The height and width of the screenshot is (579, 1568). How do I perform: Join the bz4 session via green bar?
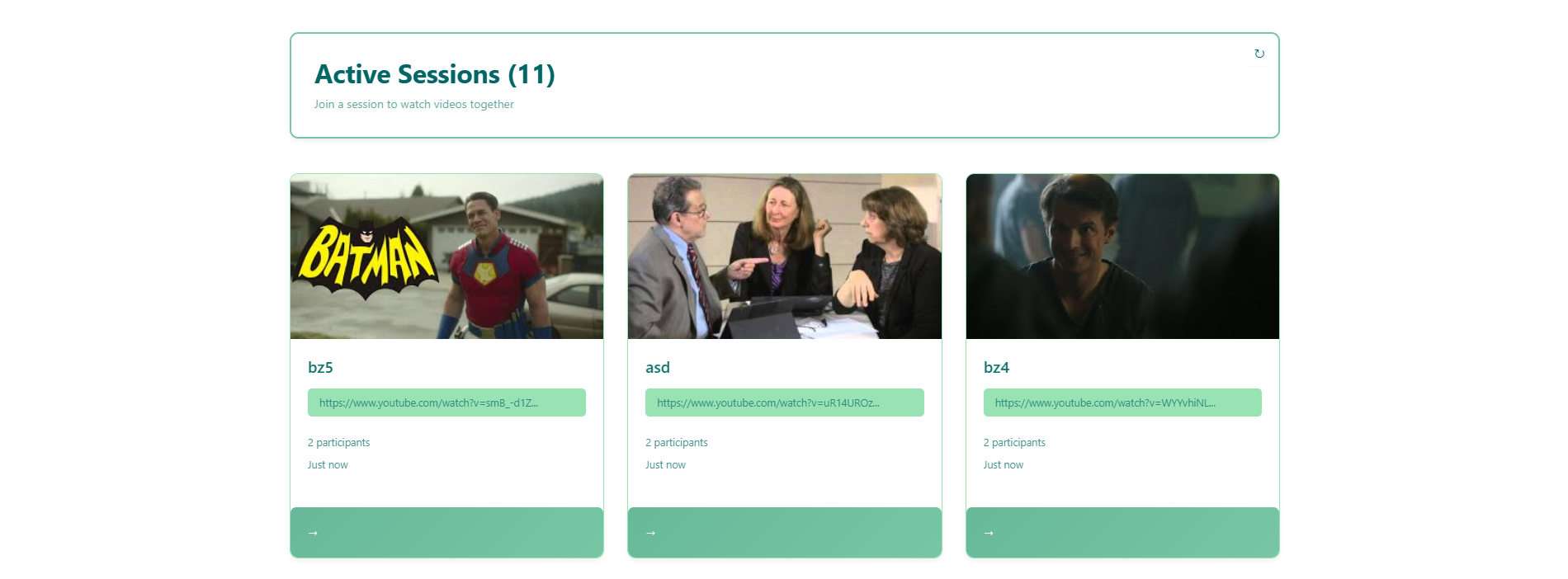(x=1122, y=533)
